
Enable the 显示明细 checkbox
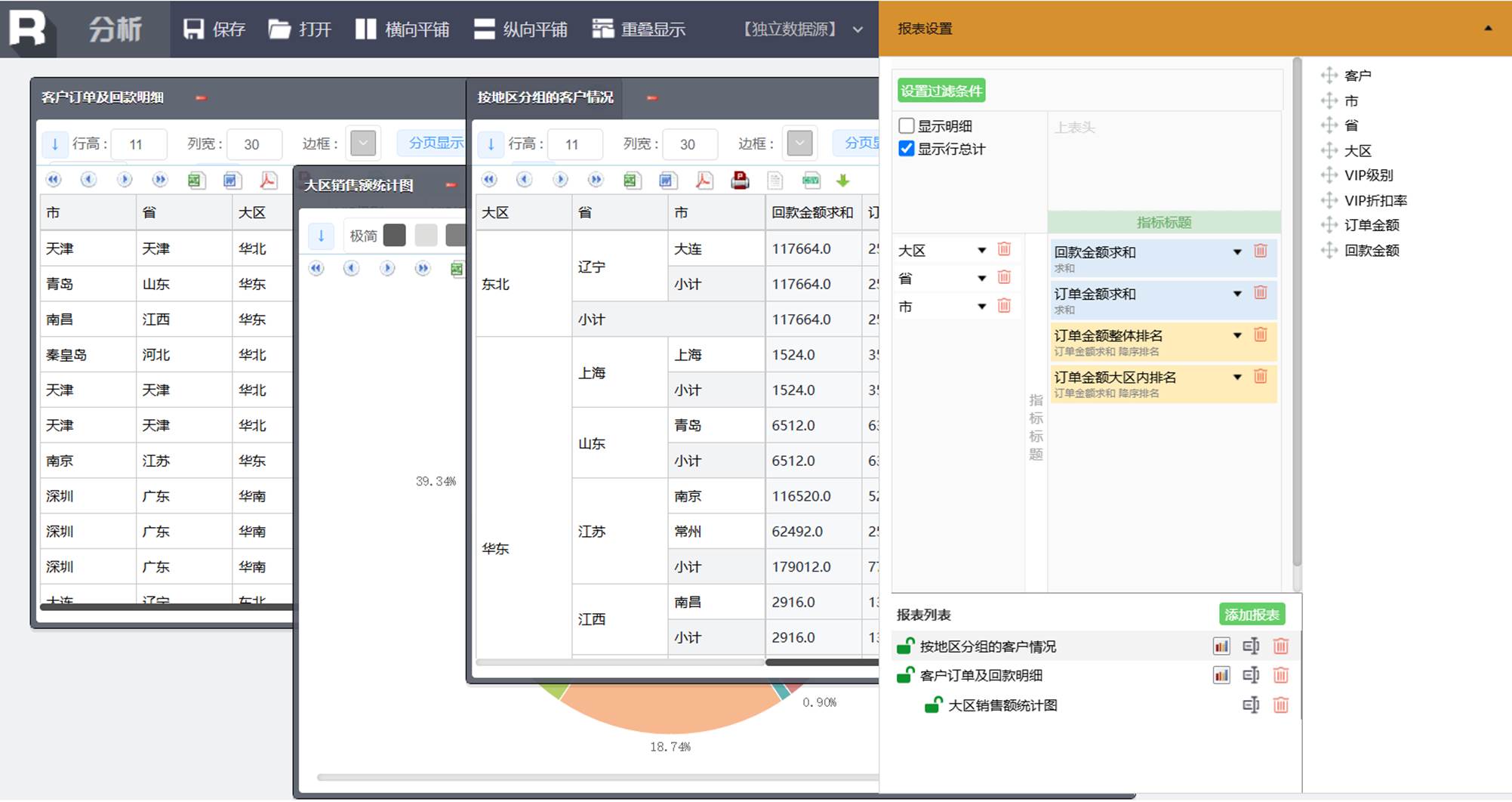(x=907, y=125)
